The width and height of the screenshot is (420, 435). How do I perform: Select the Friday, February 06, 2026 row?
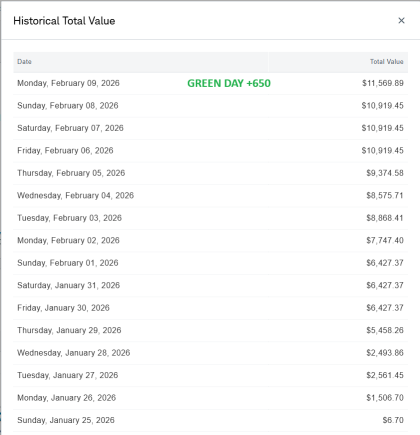click(211, 151)
